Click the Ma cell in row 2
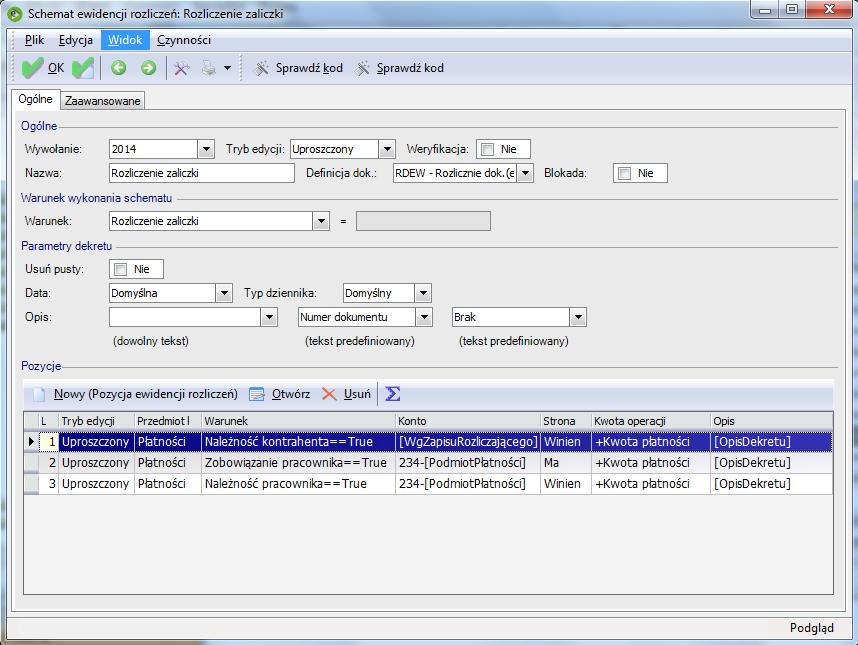858x645 pixels. (x=565, y=463)
